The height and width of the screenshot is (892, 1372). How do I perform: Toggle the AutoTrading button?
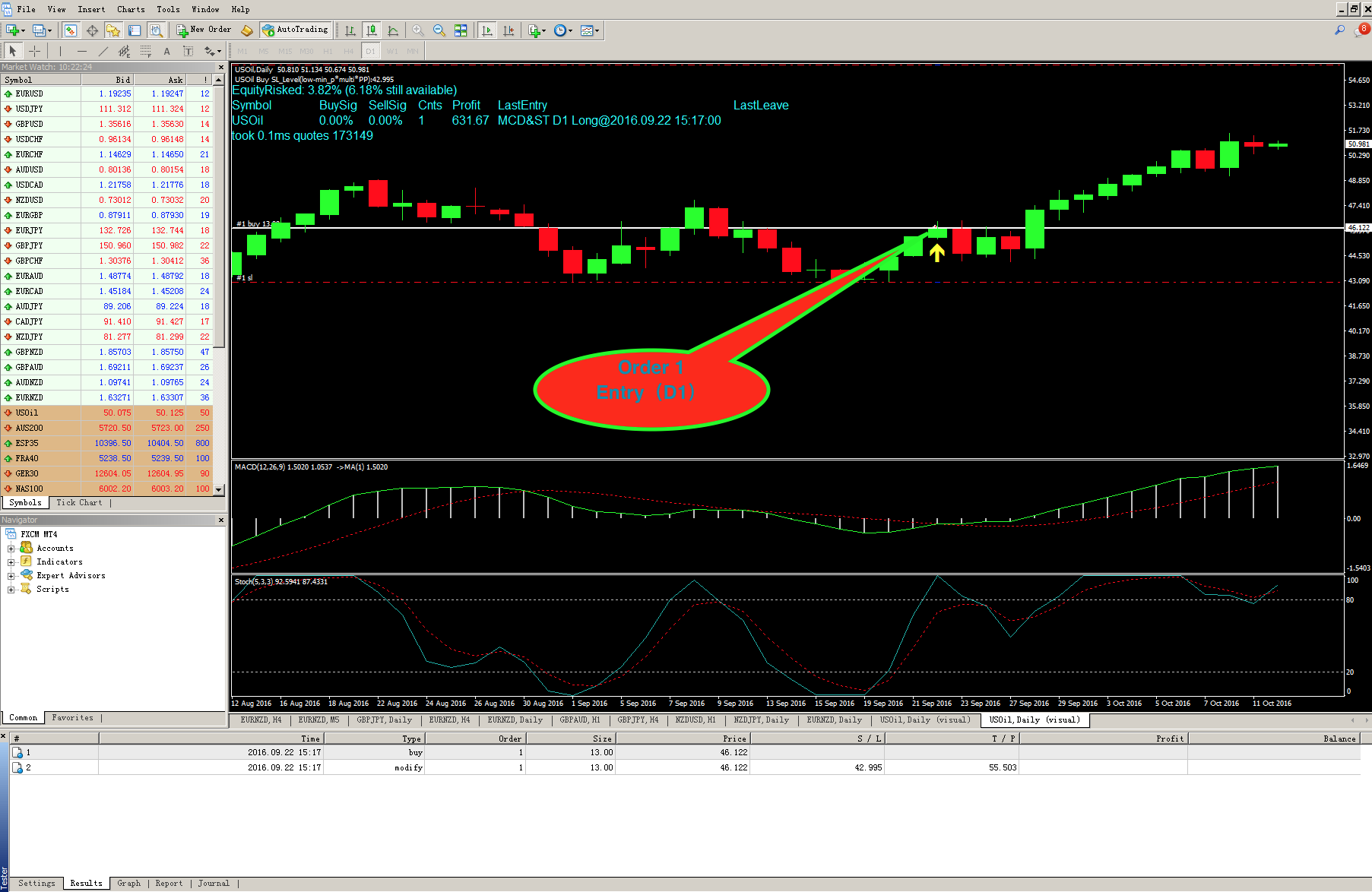coord(296,30)
